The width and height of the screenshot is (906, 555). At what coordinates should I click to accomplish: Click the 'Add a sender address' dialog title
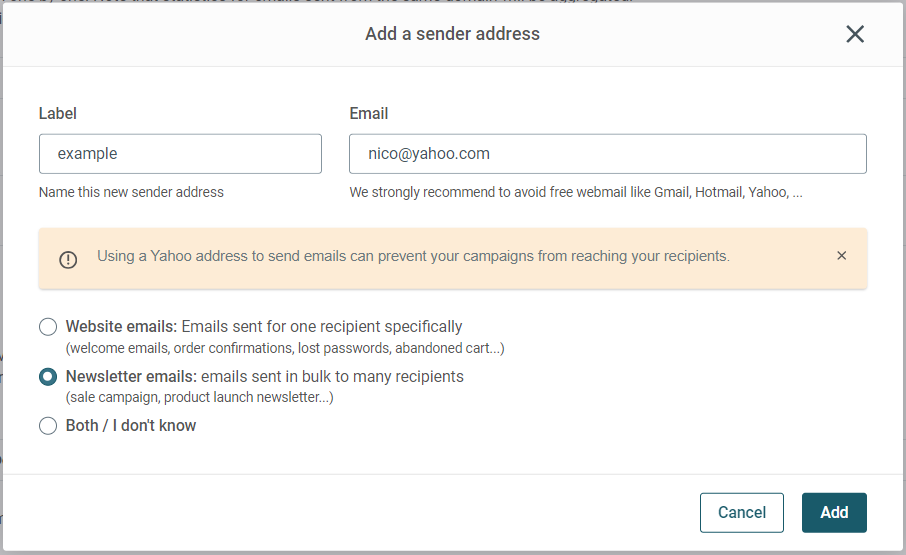452,34
